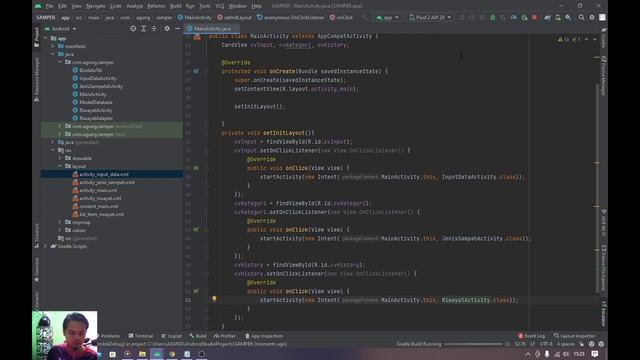Click the expand all icon in Project panel
The image size is (640, 360).
click(143, 29)
